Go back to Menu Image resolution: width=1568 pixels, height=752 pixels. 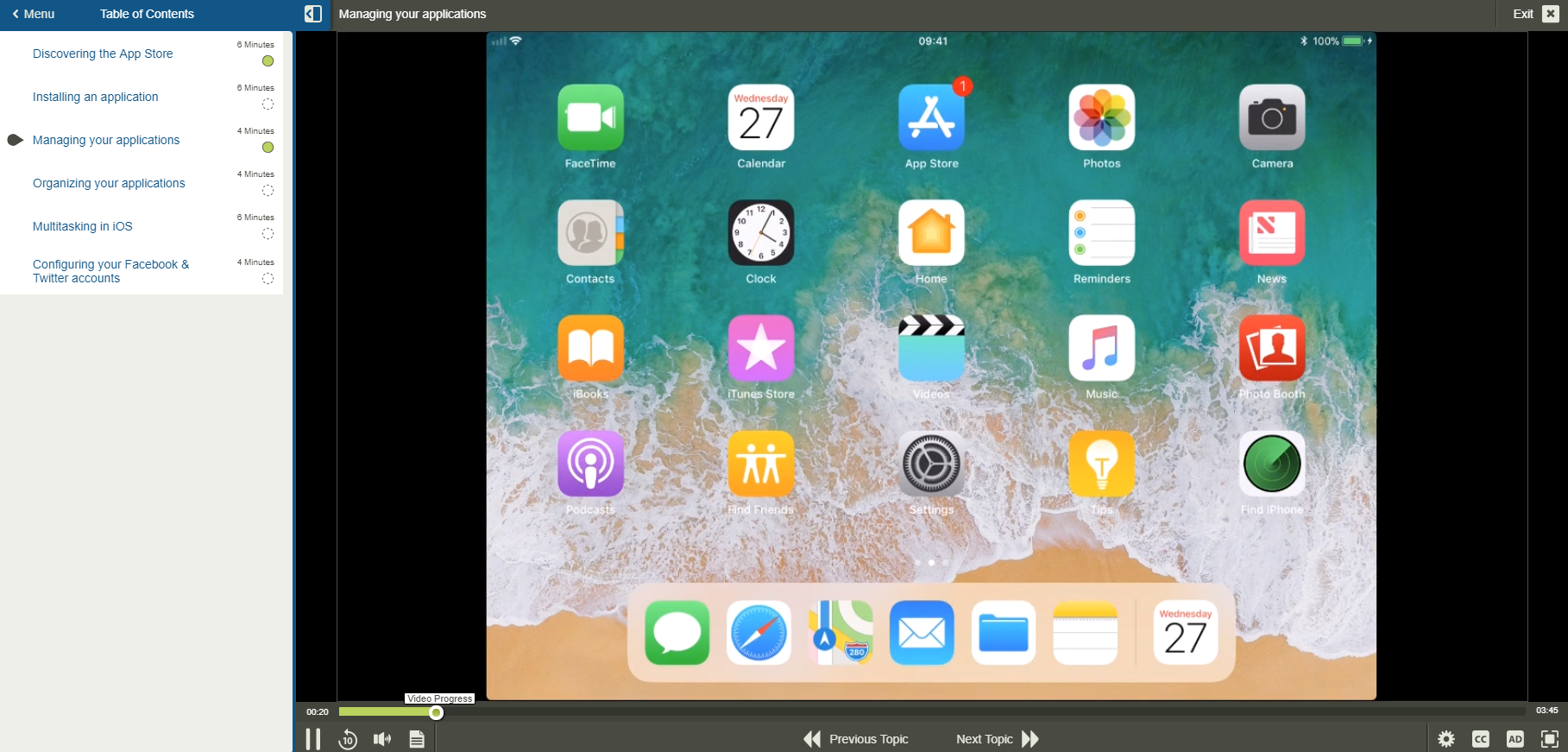35,14
